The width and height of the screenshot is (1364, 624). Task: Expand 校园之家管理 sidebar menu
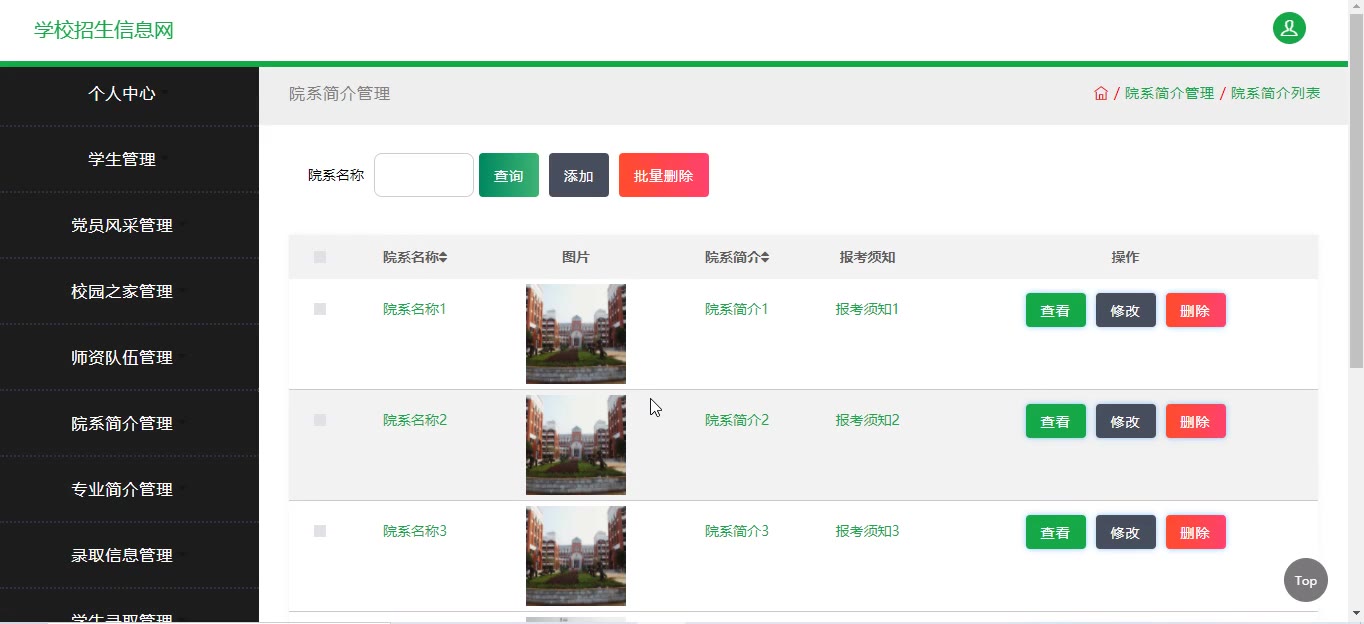(129, 292)
